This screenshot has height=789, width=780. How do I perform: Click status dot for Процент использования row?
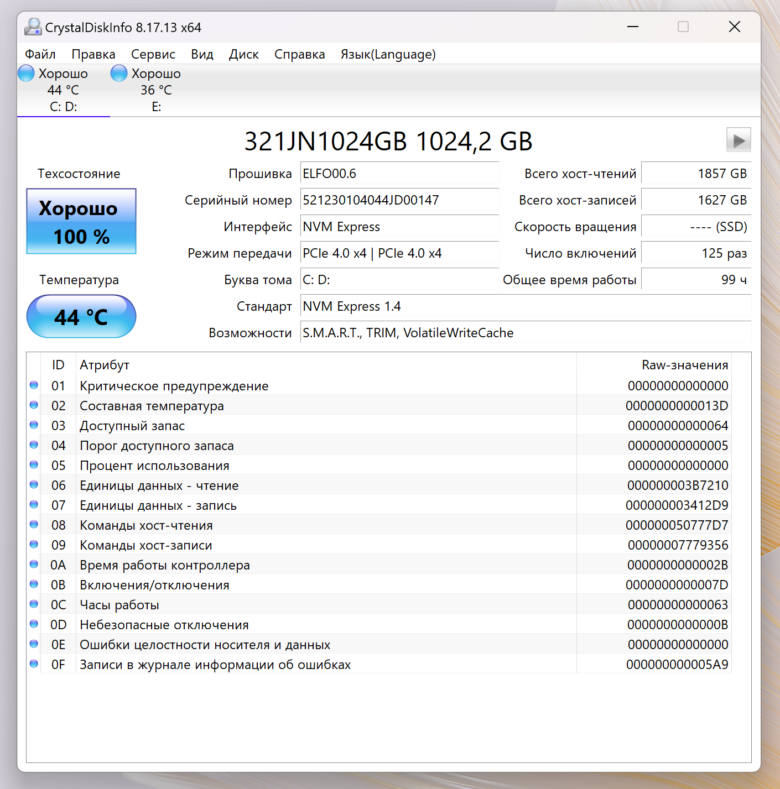coord(34,464)
